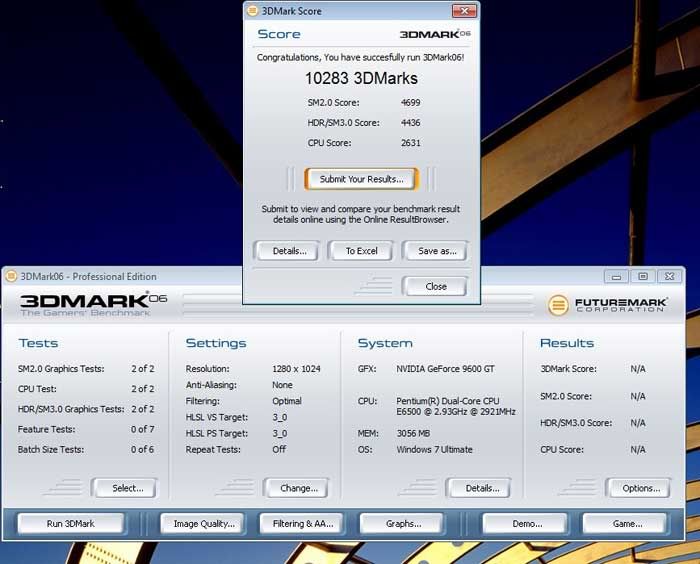Close the 3DMark06 Professional Edition window
This screenshot has height=564, width=700.
670,276
